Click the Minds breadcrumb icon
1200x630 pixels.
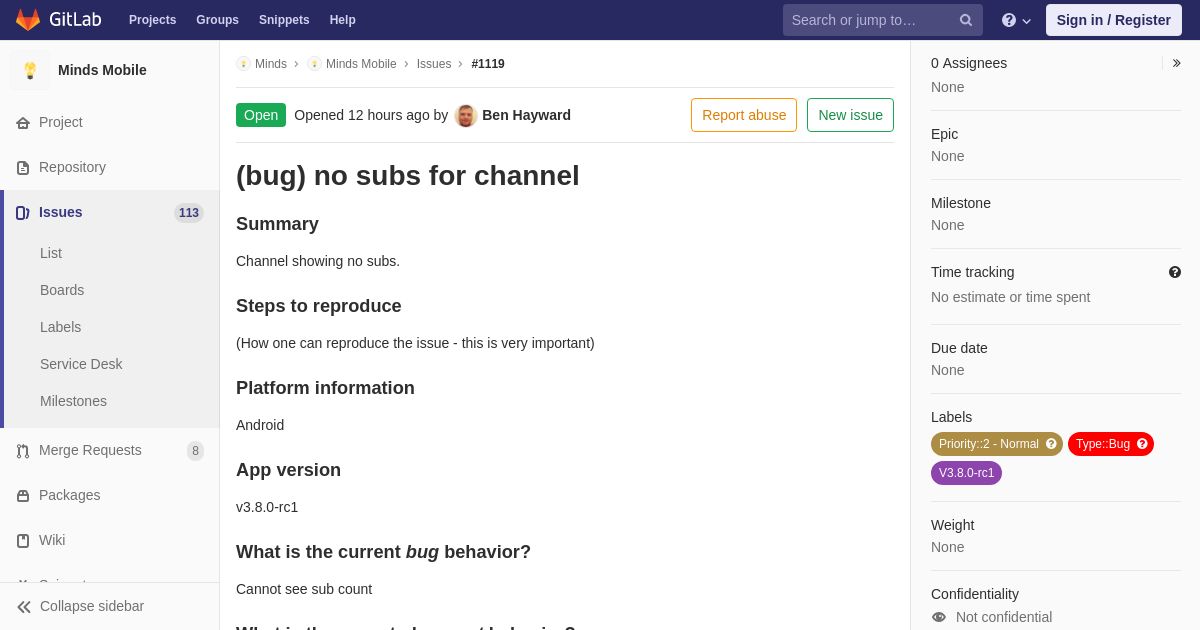click(243, 64)
